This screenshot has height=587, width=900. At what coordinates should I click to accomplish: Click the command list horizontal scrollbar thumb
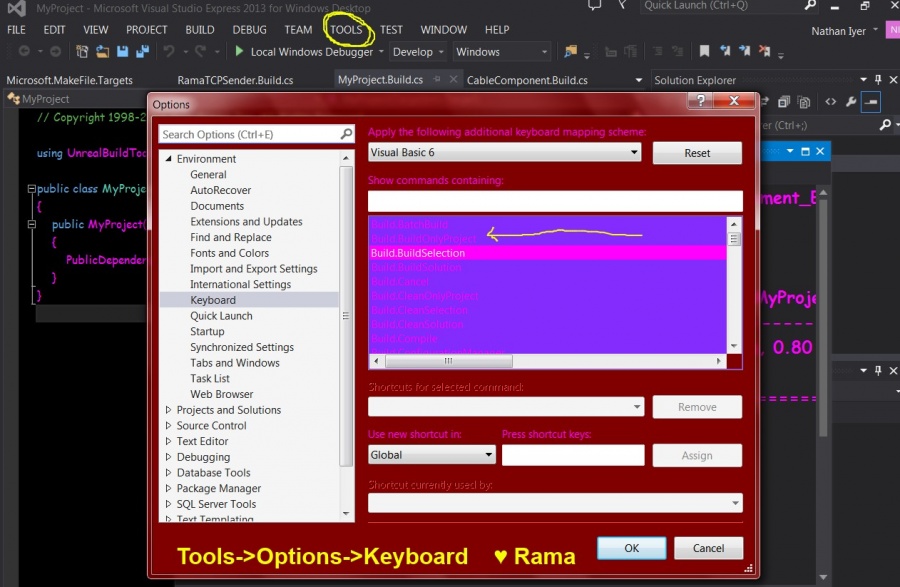[448, 361]
